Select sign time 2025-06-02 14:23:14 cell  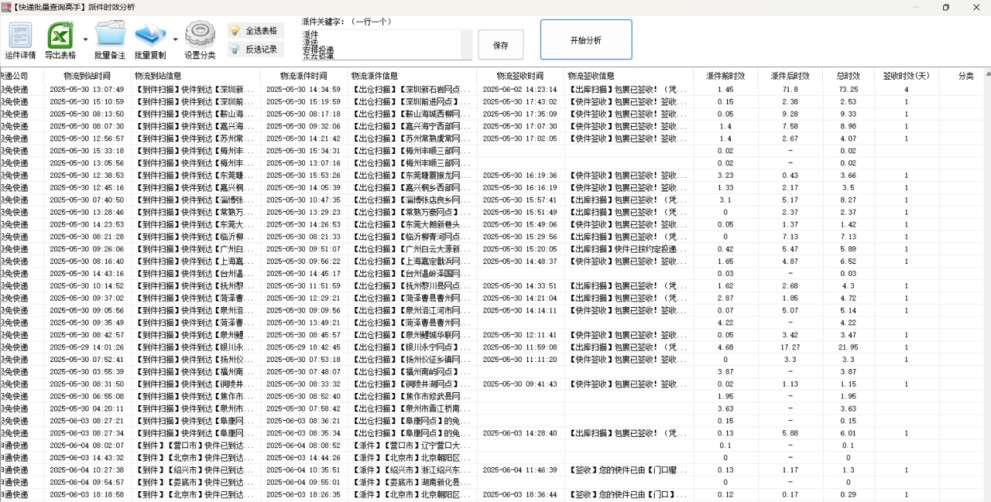[520, 89]
